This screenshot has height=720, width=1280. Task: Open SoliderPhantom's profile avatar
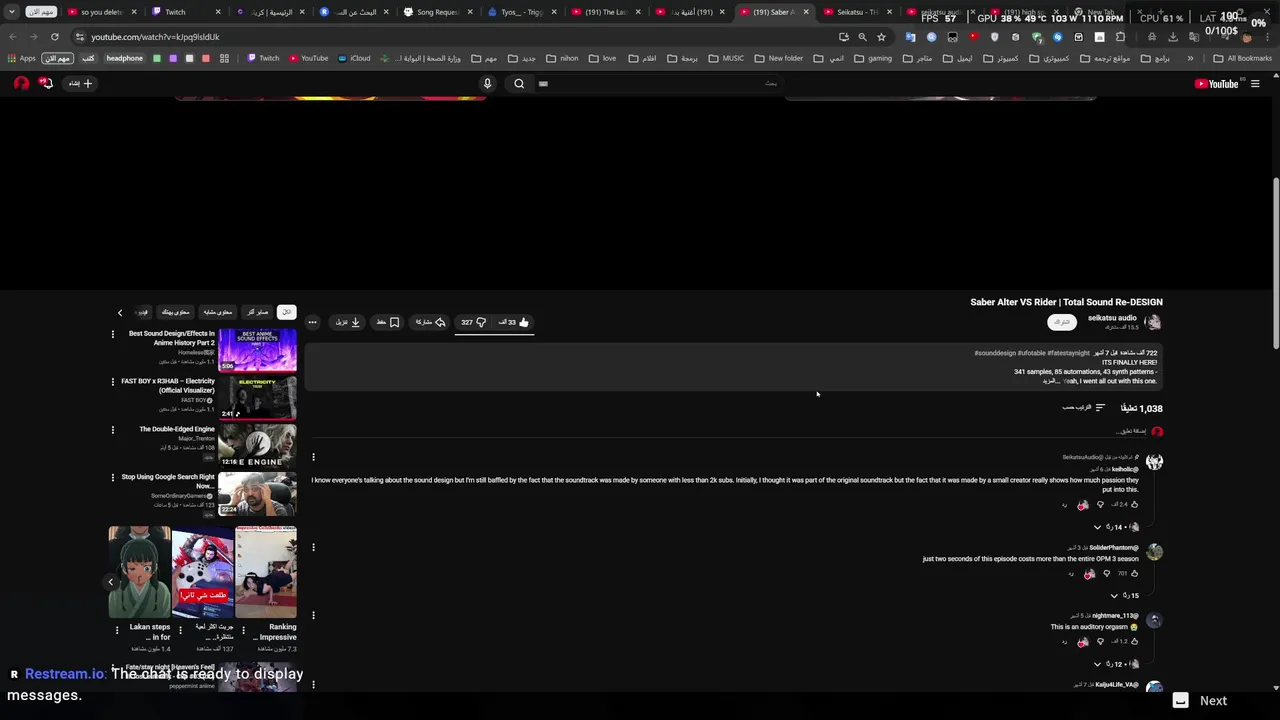point(1155,552)
